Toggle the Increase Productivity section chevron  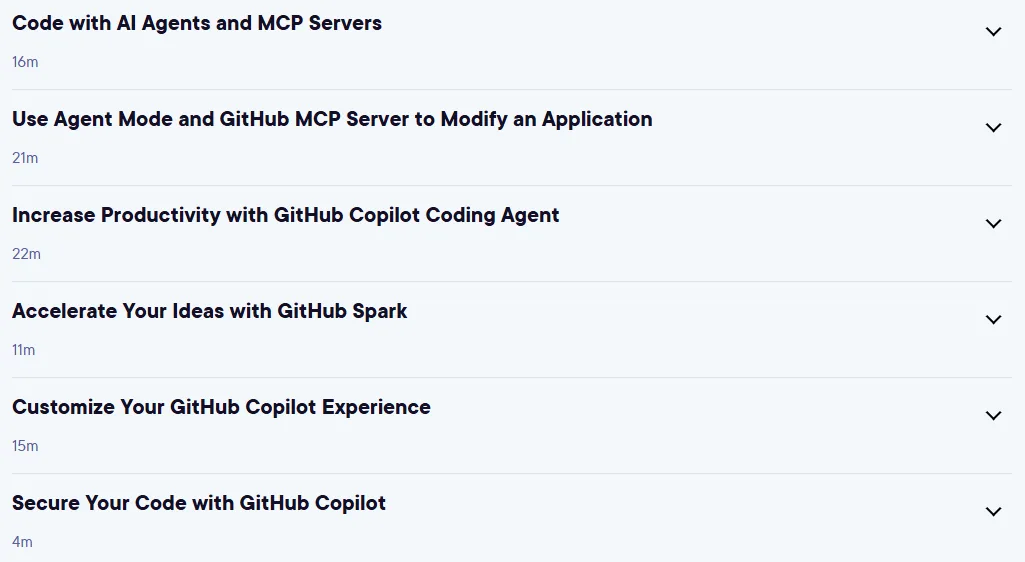click(993, 223)
